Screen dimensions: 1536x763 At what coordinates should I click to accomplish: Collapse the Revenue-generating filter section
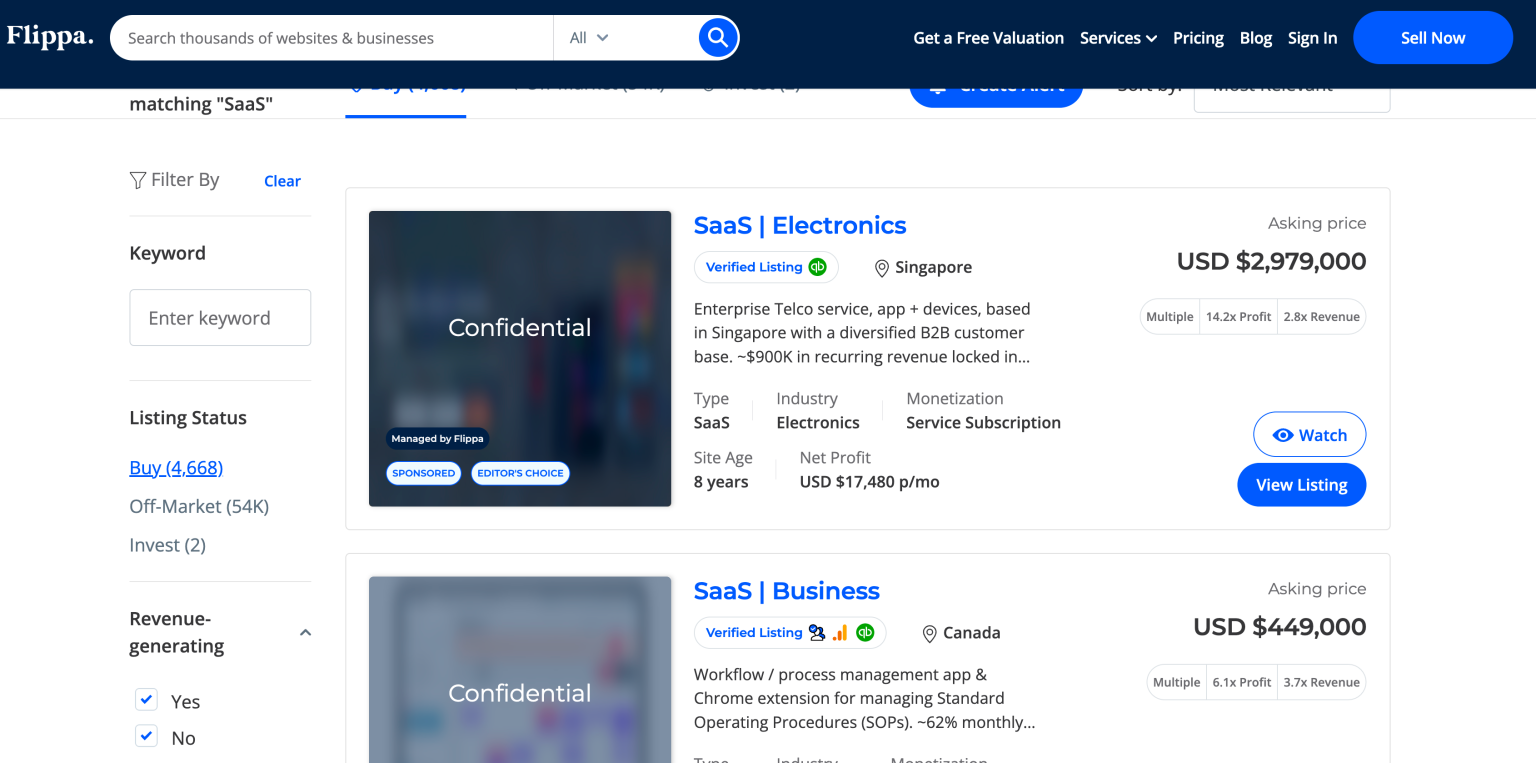point(305,632)
